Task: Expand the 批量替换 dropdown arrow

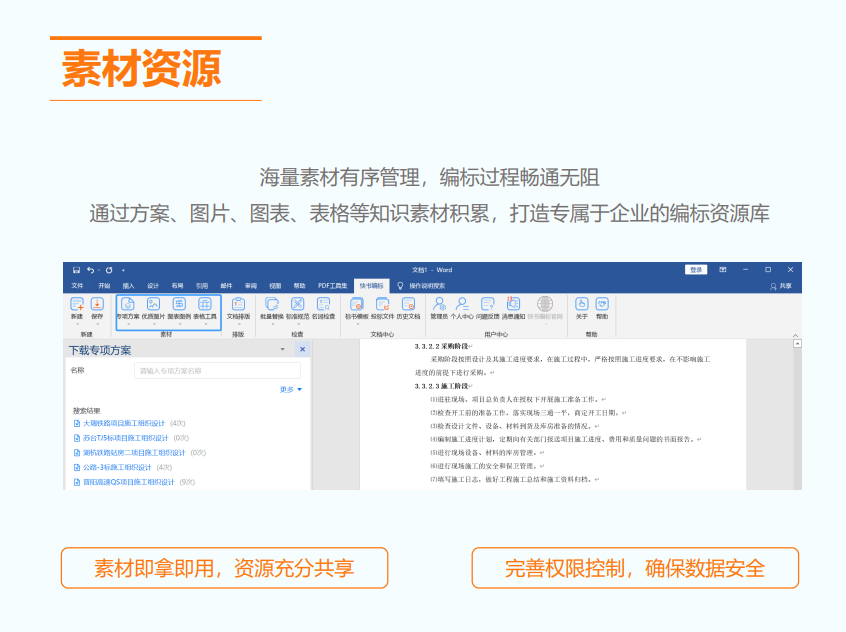Action: 272,324
